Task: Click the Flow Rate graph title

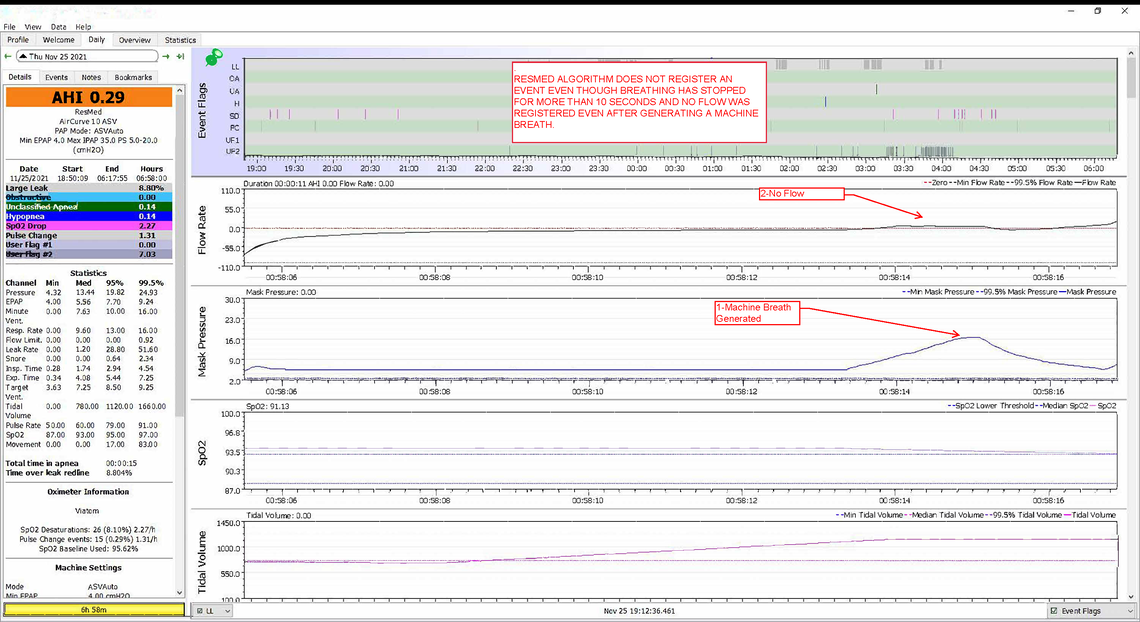Action: [x=202, y=230]
